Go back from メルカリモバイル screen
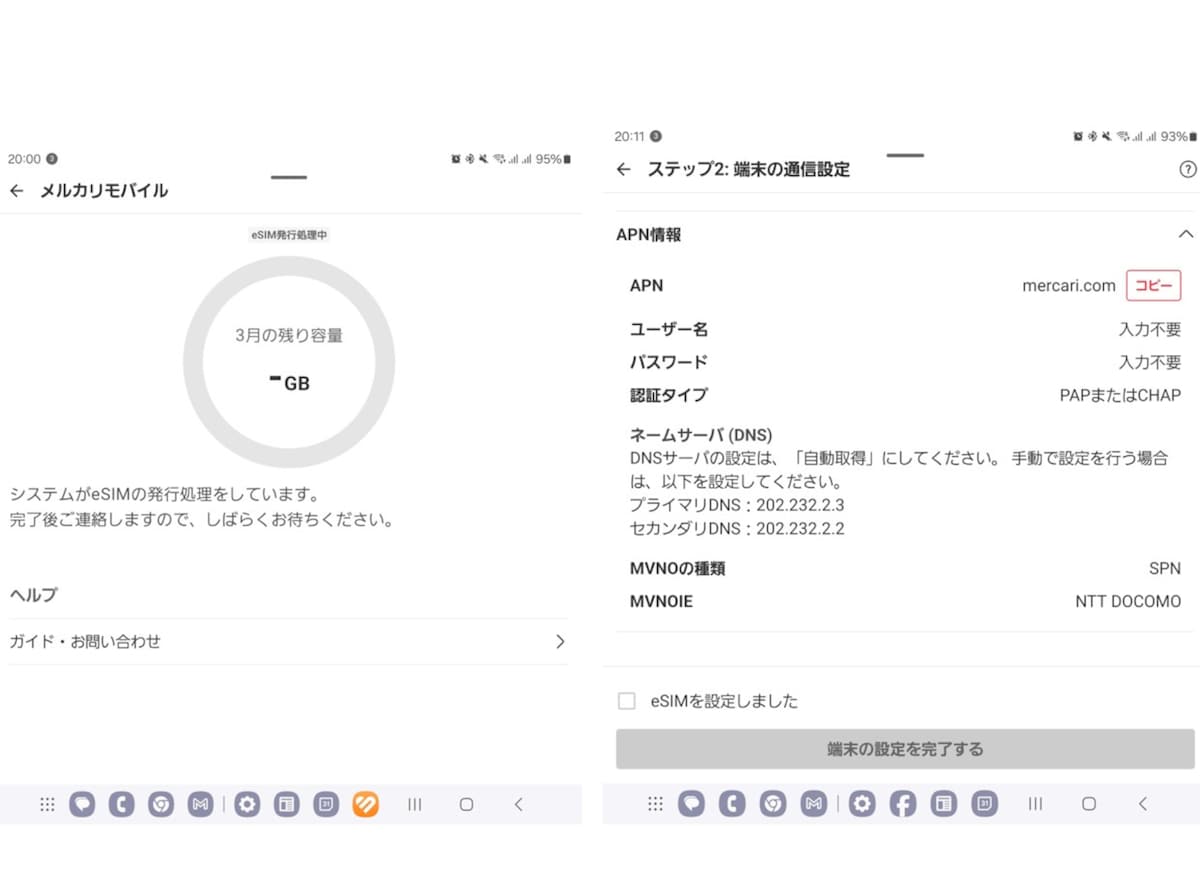Image resolution: width=1200 pixels, height=895 pixels. pyautogui.click(x=16, y=191)
